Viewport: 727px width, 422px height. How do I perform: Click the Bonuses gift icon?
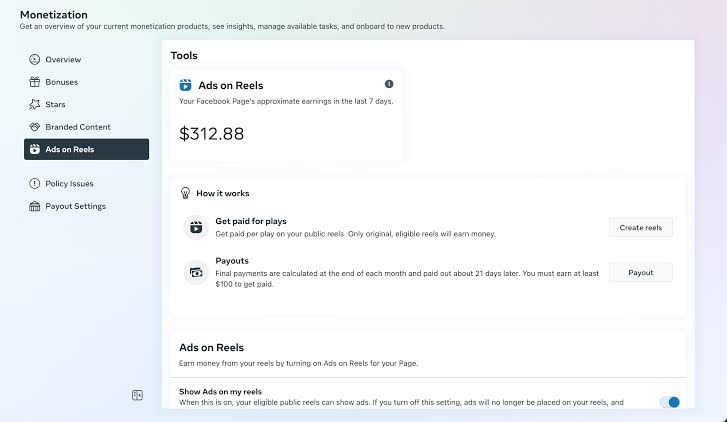coord(35,82)
